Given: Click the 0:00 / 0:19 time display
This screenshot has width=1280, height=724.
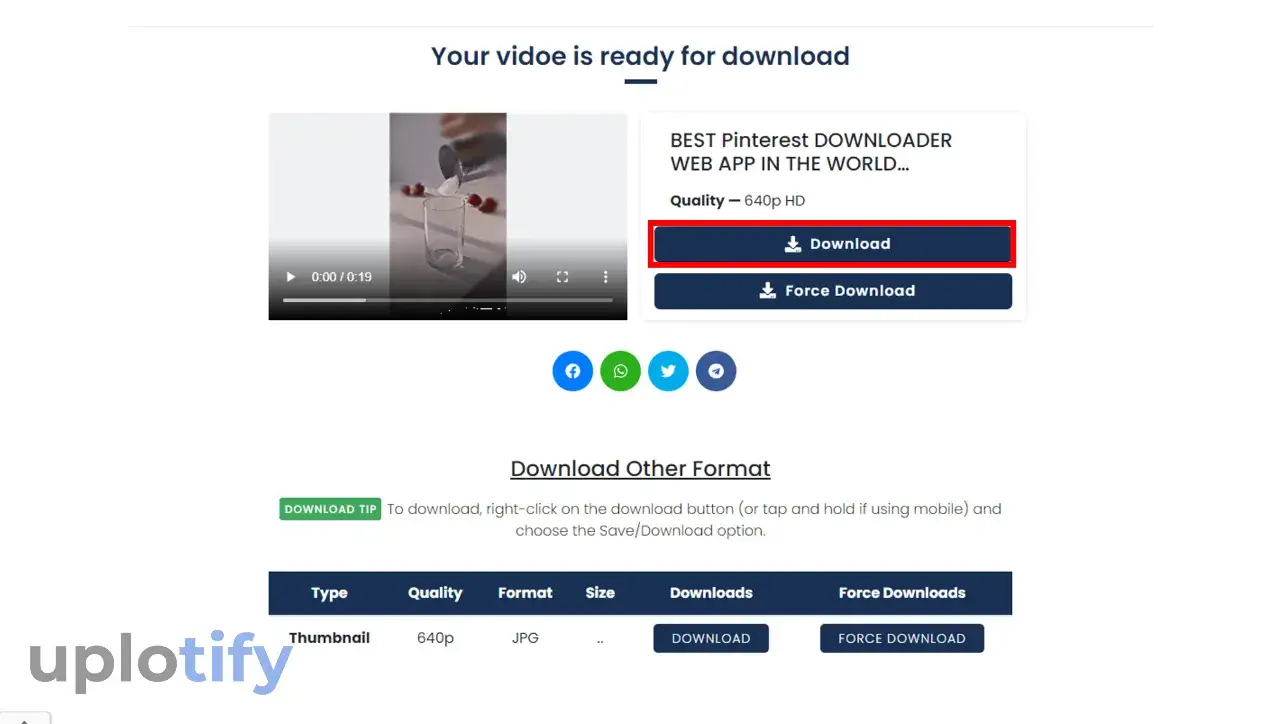Looking at the screenshot, I should coord(341,277).
